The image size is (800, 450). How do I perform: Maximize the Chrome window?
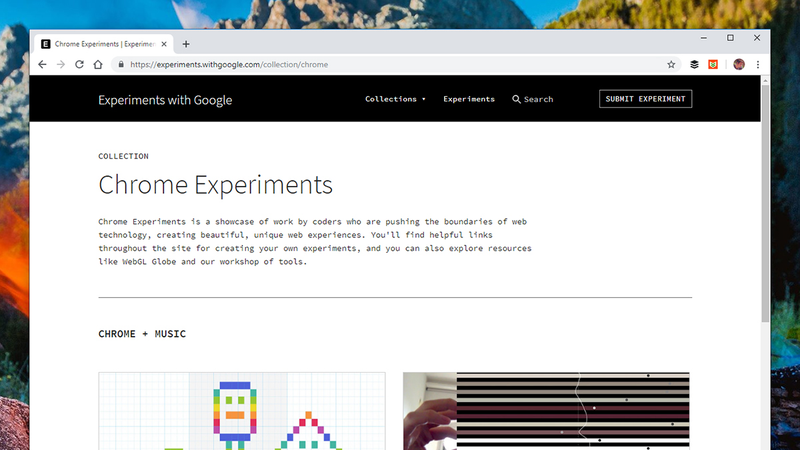[x=730, y=38]
